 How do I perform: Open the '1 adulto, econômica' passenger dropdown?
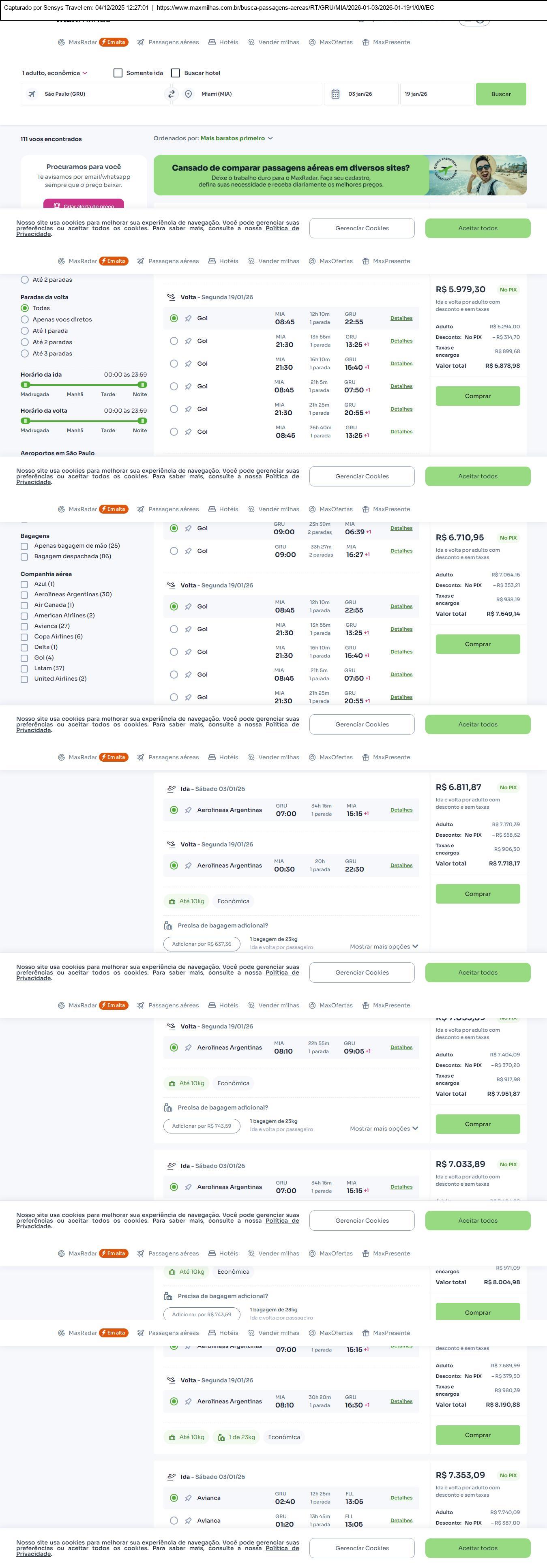pyautogui.click(x=55, y=73)
